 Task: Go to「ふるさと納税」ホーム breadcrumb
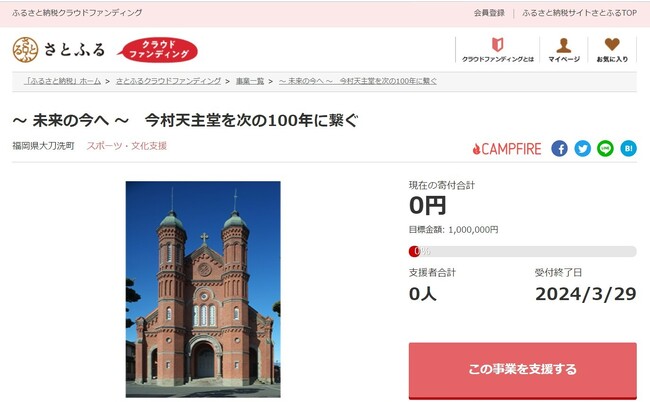point(62,81)
